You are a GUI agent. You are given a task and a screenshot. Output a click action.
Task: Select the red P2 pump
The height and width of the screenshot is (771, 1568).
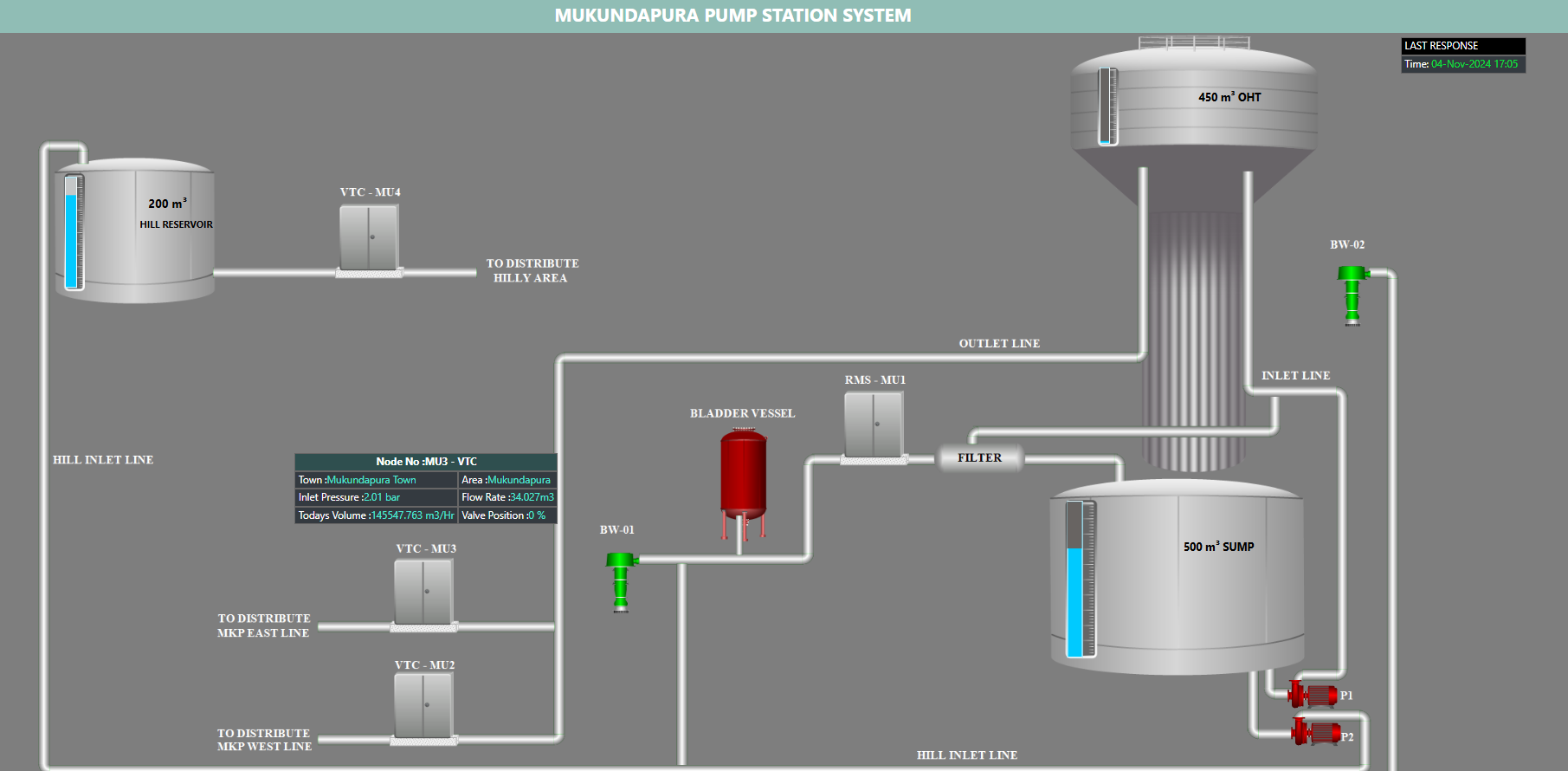1315,732
